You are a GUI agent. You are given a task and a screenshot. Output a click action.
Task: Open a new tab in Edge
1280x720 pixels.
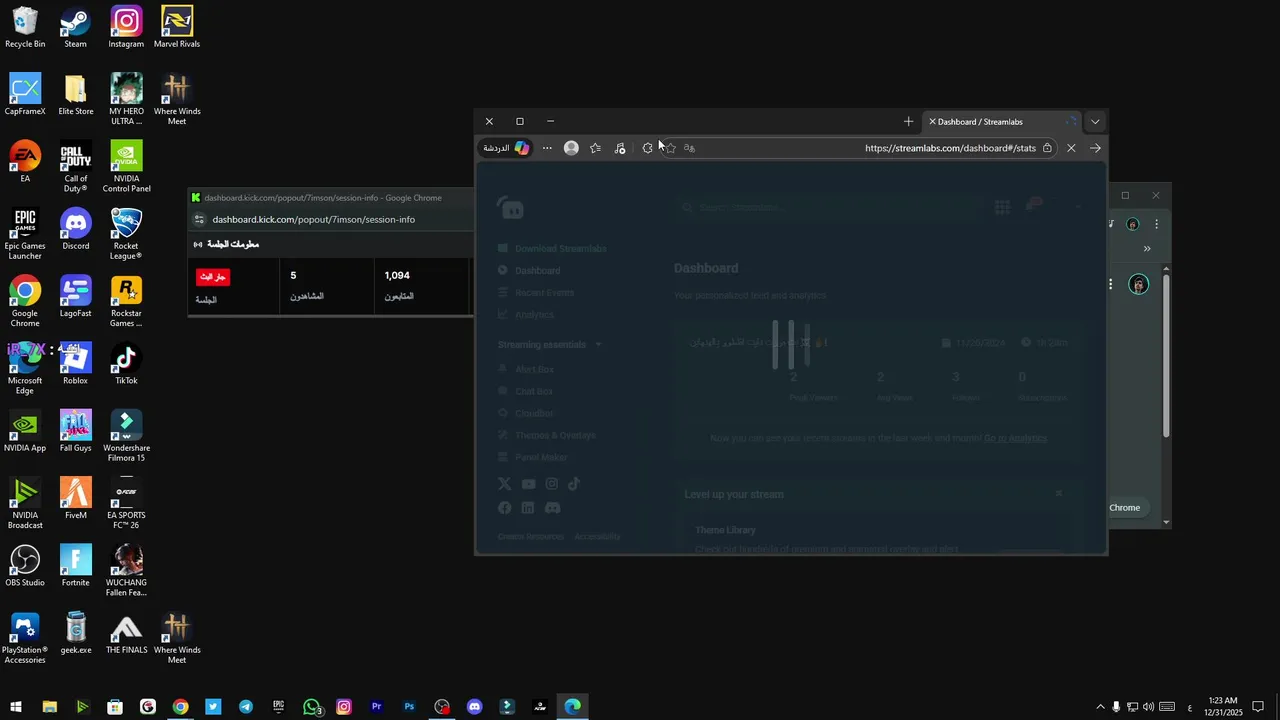pos(908,121)
